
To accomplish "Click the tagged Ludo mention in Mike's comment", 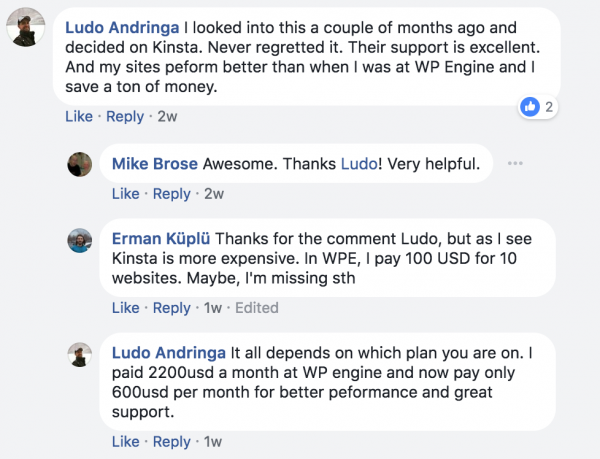I will point(359,164).
